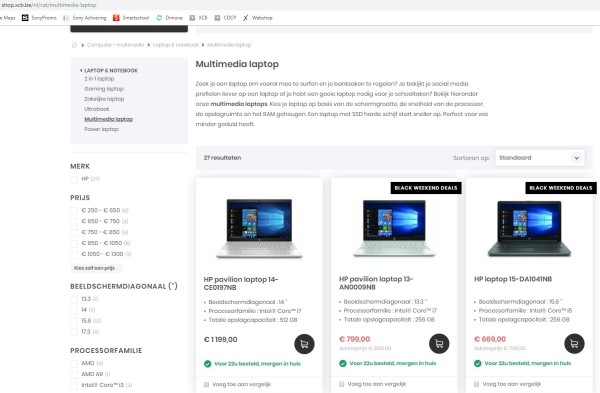Open Gaming laptop category
The width and height of the screenshot is (600, 393).
(104, 89)
